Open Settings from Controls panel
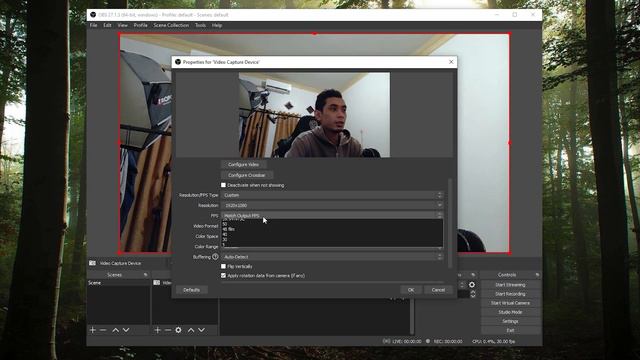Image resolution: width=640 pixels, height=360 pixels. 510,322
